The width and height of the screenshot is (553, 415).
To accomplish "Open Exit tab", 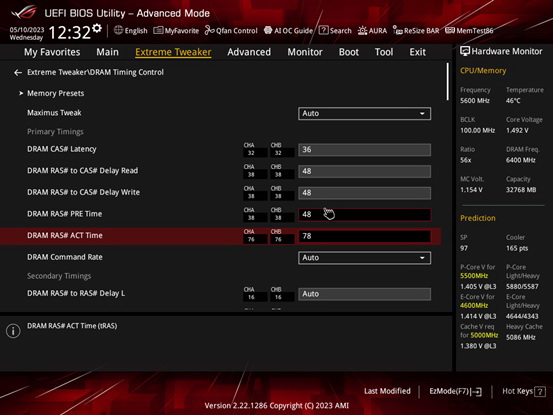I will 418,52.
